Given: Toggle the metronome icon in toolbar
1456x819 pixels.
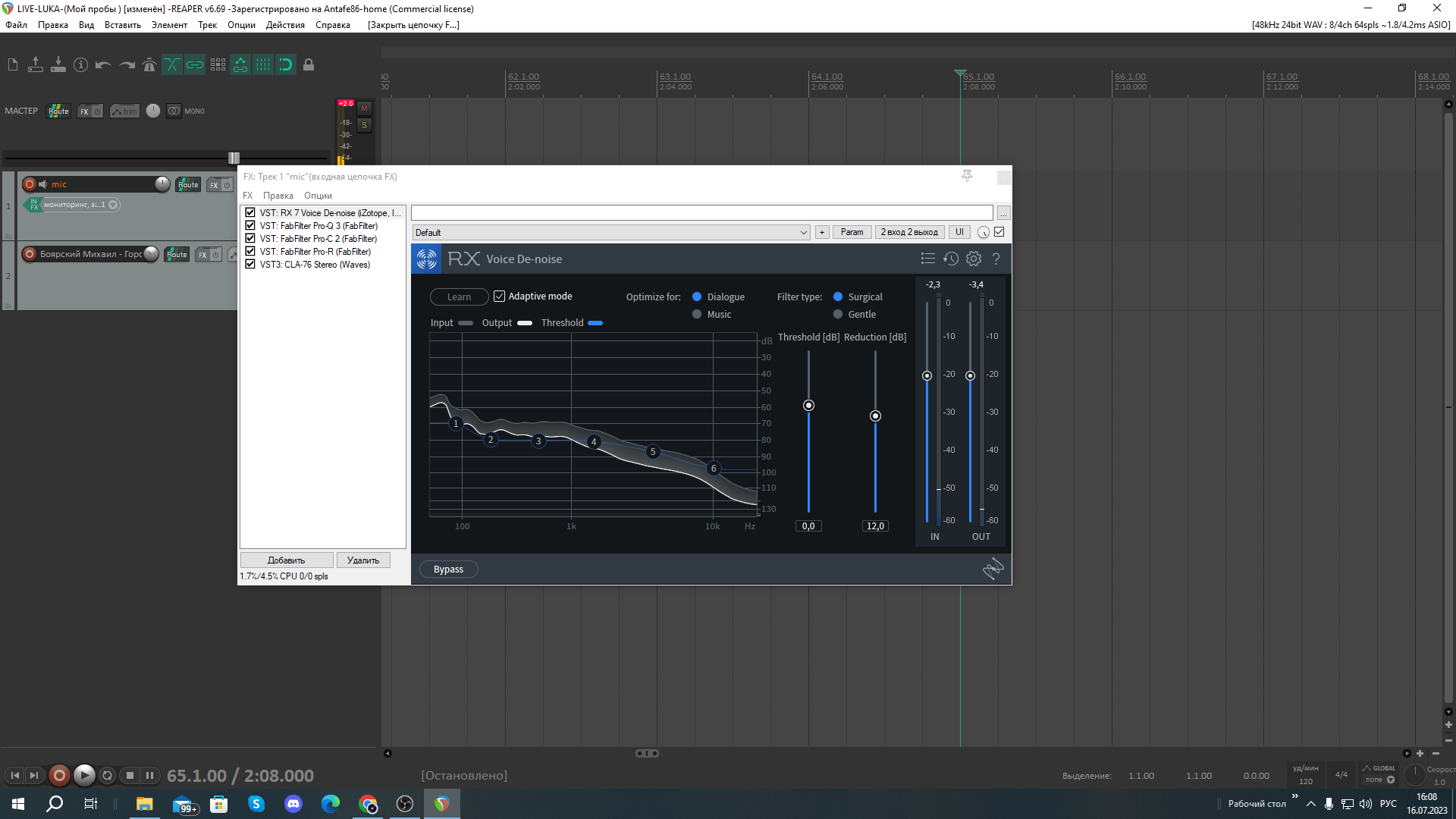Looking at the screenshot, I should tap(149, 65).
